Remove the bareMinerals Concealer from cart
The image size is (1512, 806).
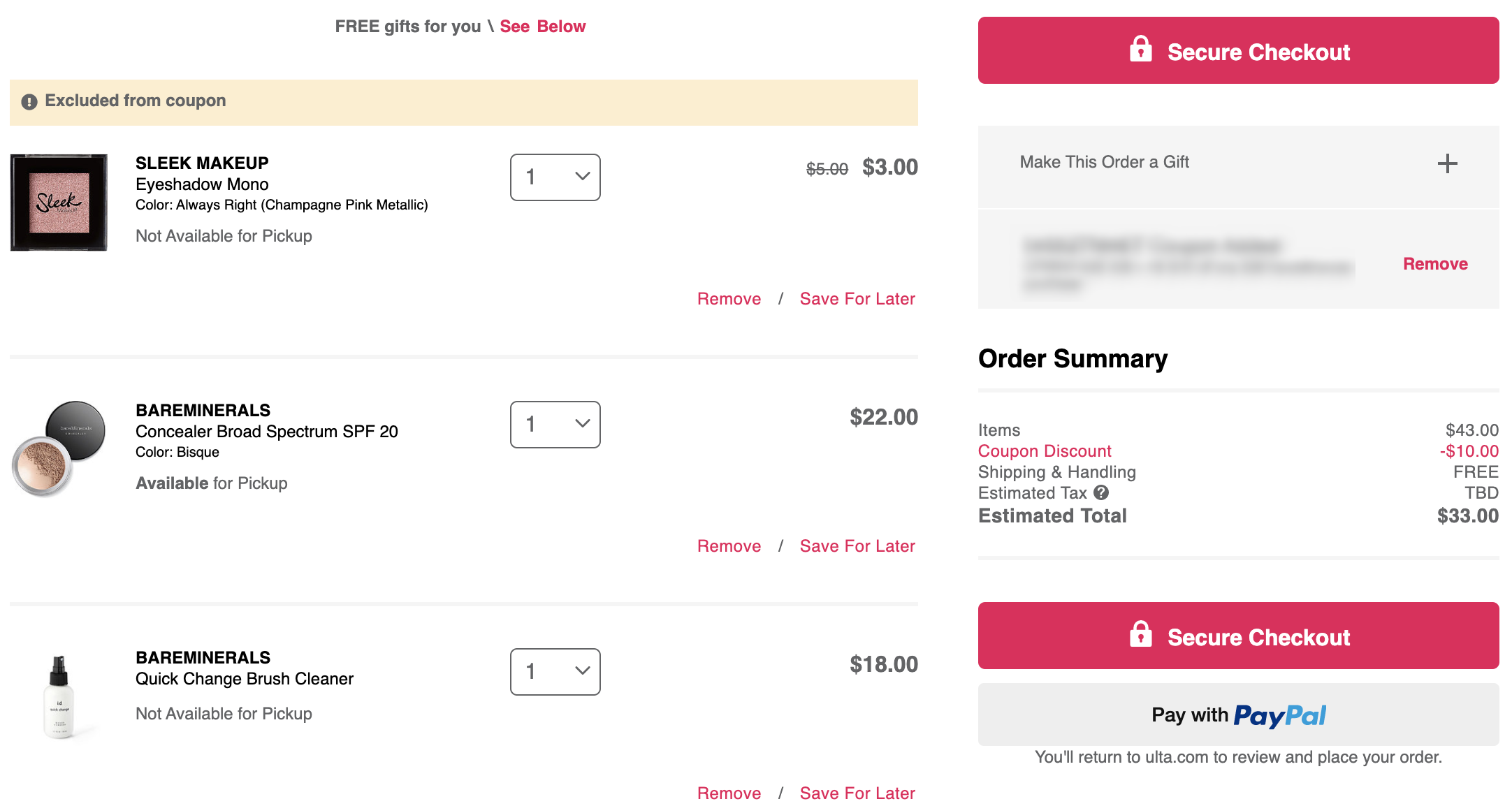tap(729, 546)
